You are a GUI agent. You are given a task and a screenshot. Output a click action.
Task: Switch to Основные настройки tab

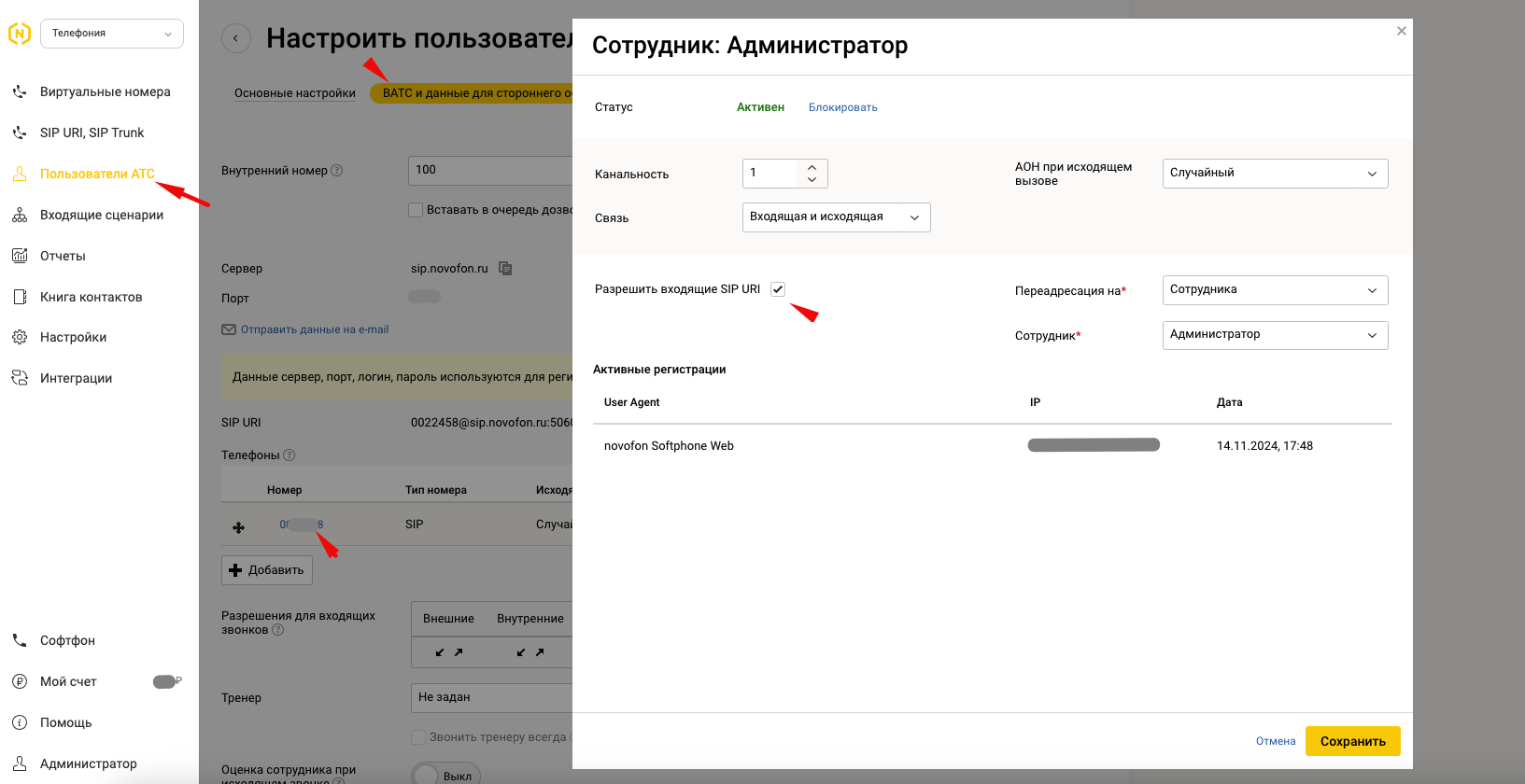click(295, 93)
